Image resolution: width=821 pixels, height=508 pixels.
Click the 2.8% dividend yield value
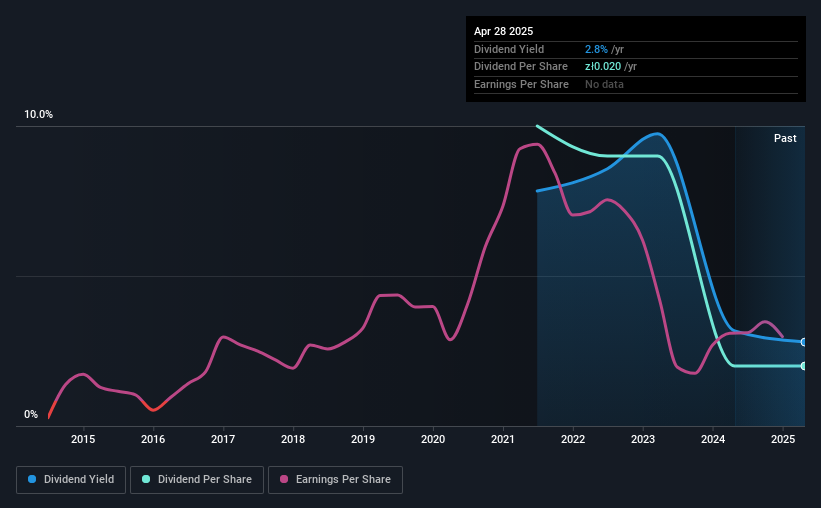click(x=596, y=49)
